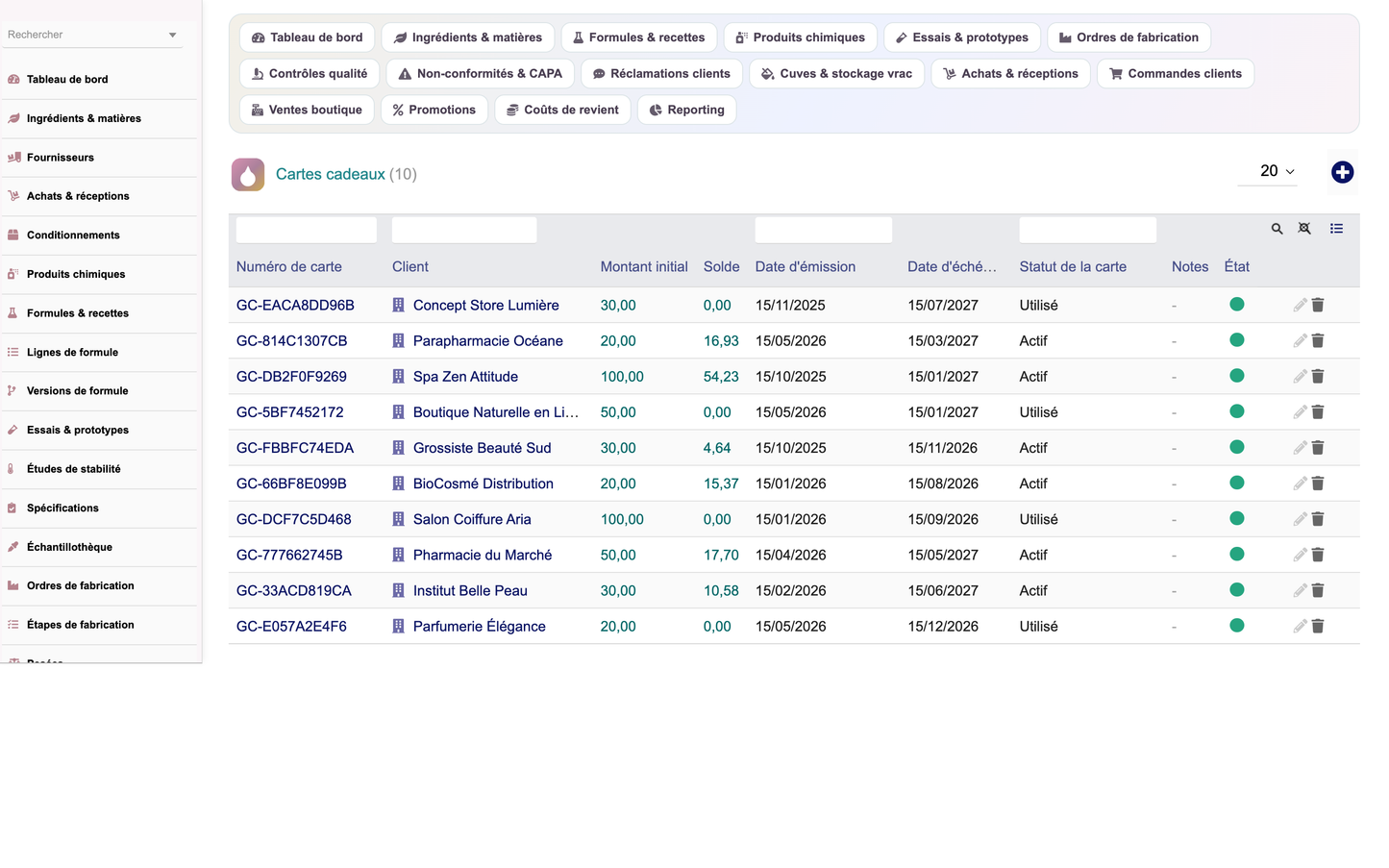Edit the Parfumerie Élégance card row
Screen dimensions: 1389x868
pyautogui.click(x=1300, y=626)
